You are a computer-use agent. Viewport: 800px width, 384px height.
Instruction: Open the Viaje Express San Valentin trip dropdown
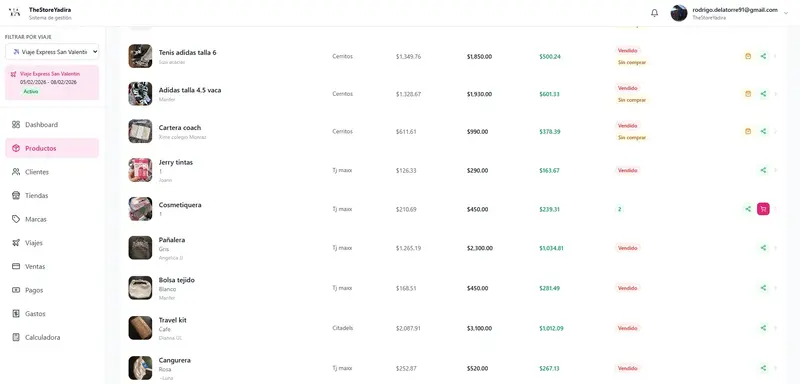tap(52, 52)
